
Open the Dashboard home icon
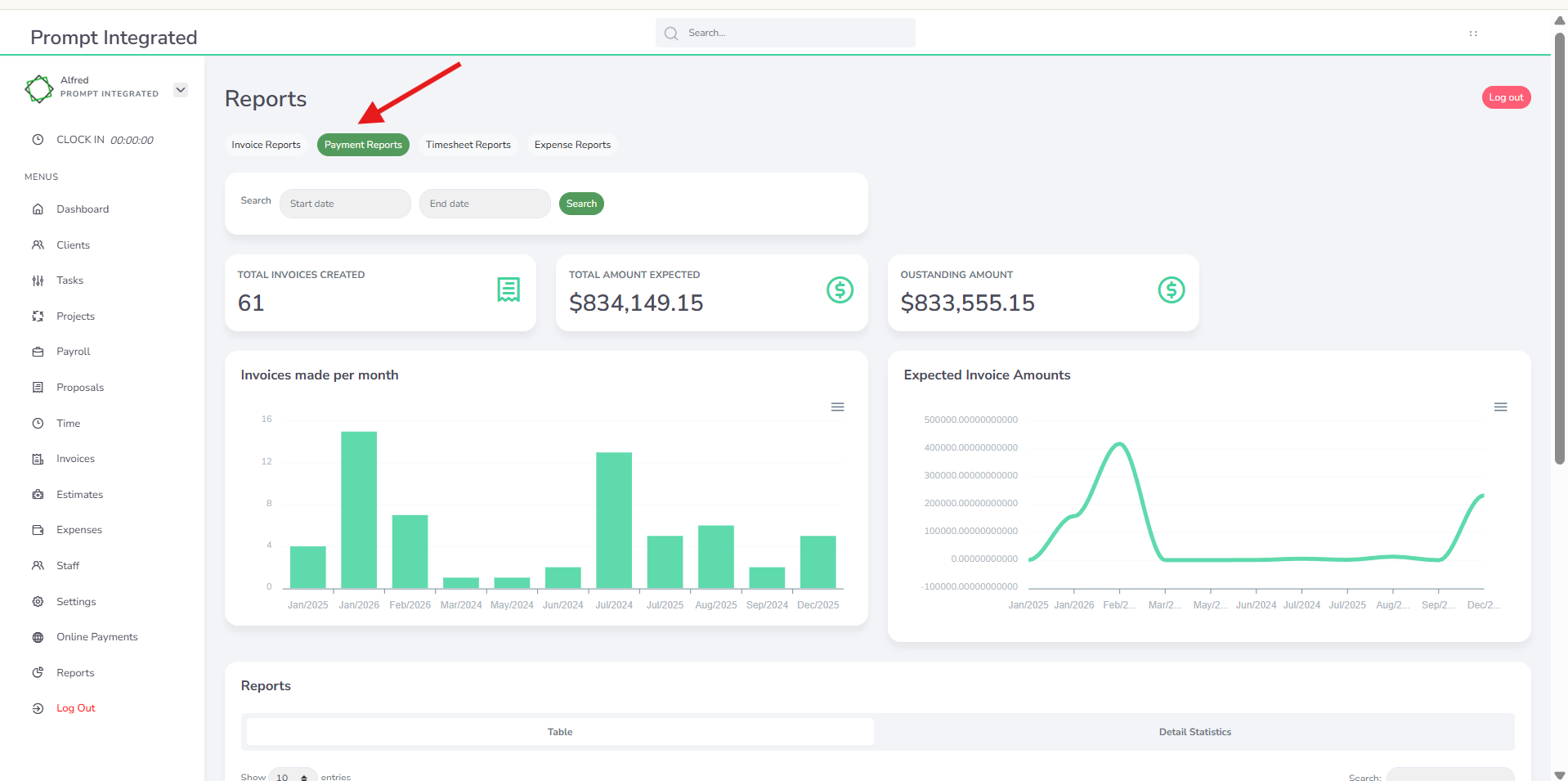(38, 209)
